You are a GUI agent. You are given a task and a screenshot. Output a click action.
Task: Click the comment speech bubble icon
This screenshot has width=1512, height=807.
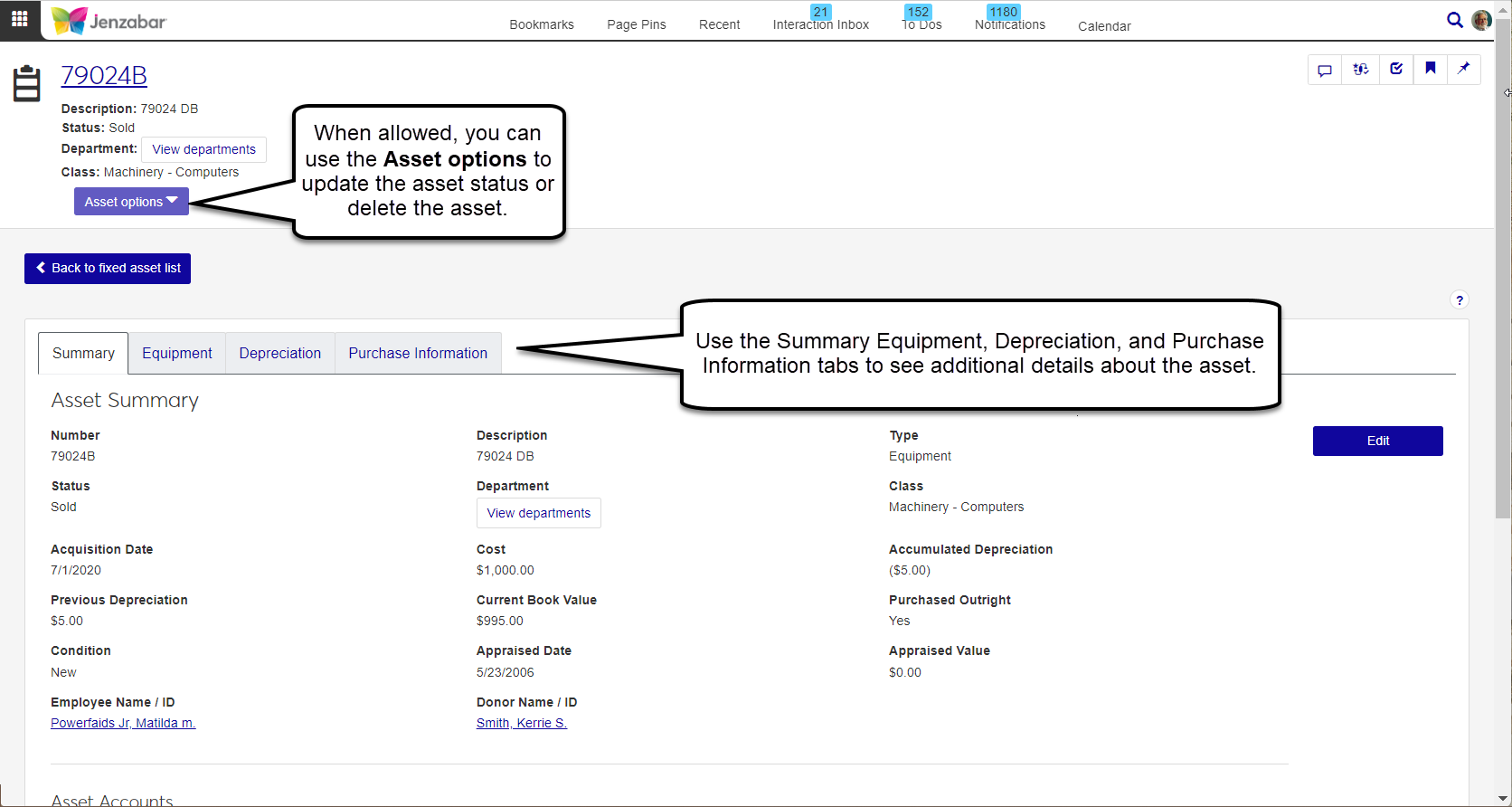click(1325, 70)
